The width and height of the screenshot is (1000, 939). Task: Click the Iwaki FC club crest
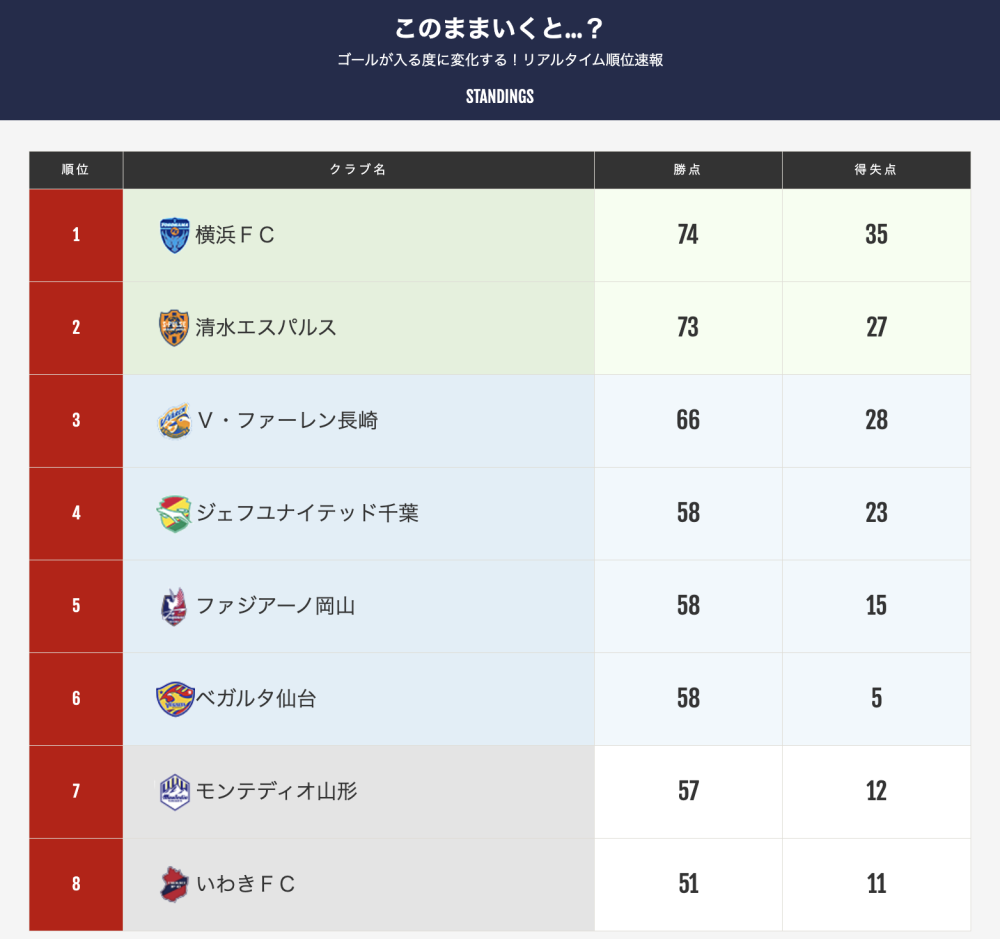click(x=174, y=884)
